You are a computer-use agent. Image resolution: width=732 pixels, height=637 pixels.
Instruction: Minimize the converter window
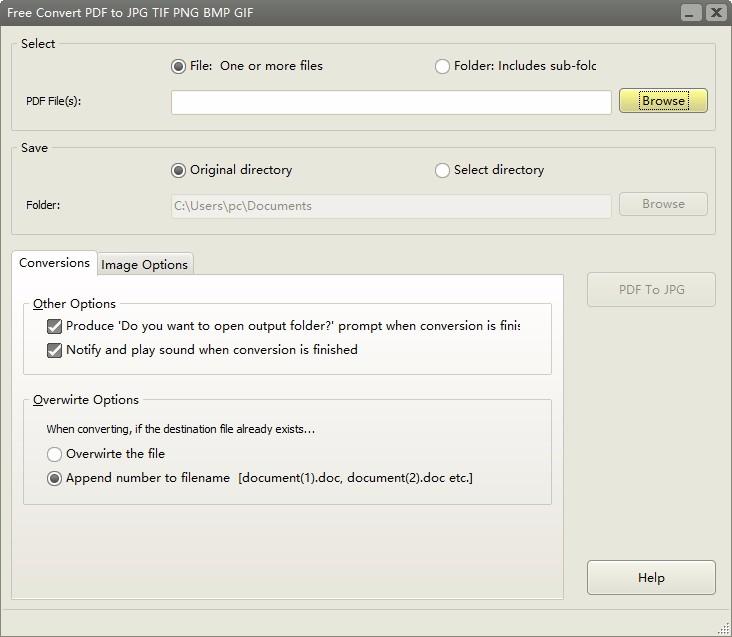pyautogui.click(x=690, y=13)
